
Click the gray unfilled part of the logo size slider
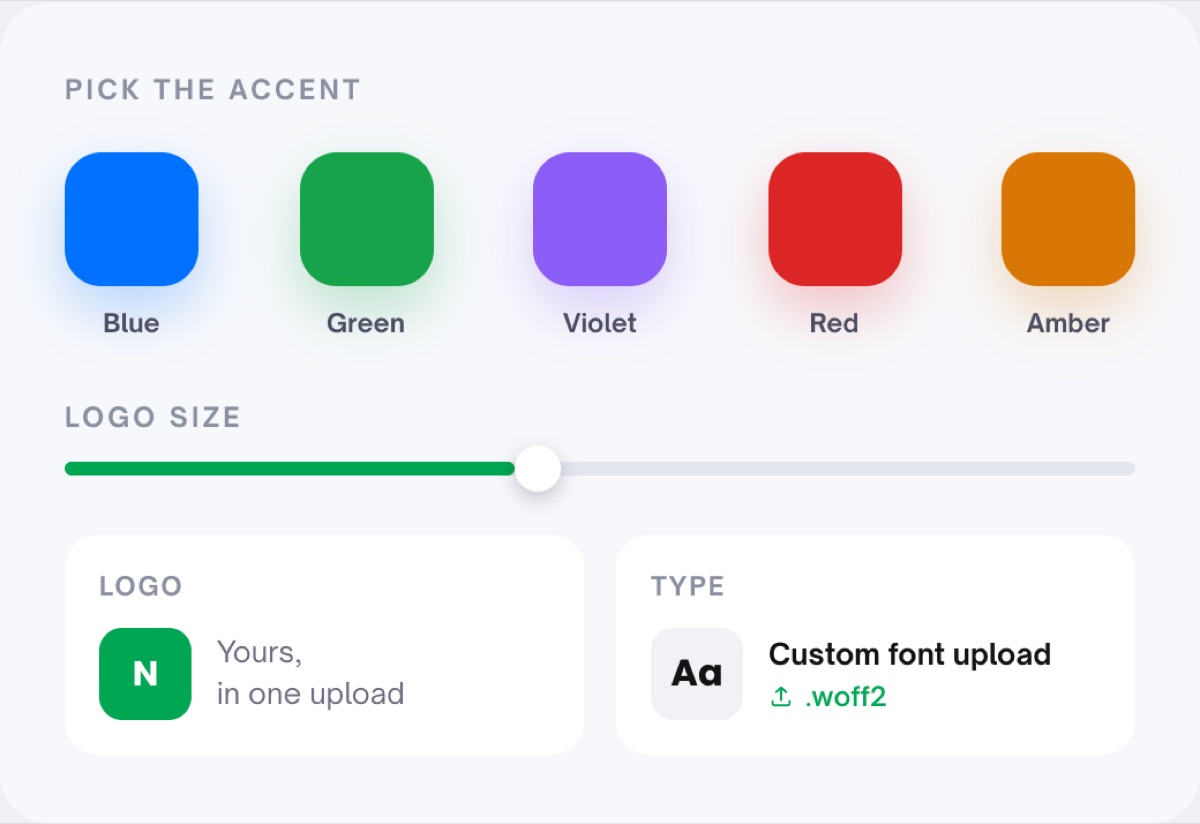848,468
